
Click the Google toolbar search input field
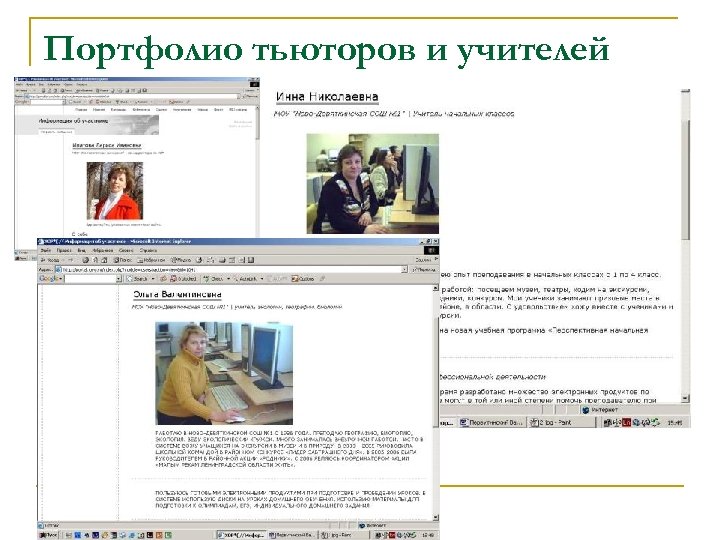point(90,279)
